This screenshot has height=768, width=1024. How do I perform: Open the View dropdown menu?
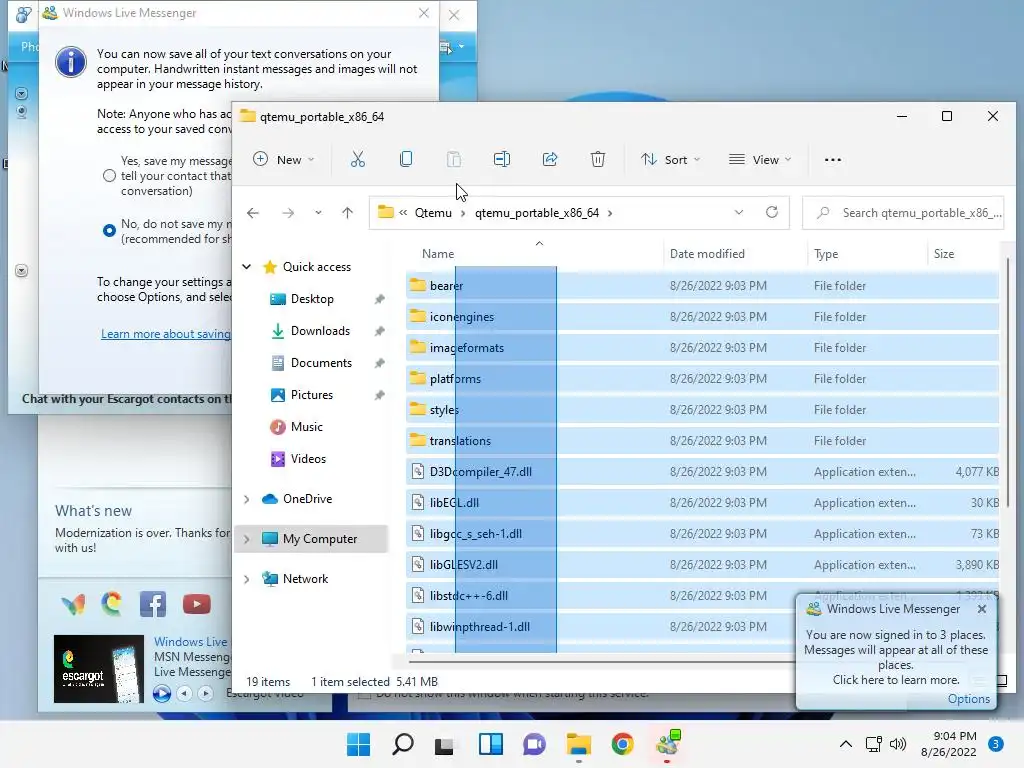pos(760,159)
